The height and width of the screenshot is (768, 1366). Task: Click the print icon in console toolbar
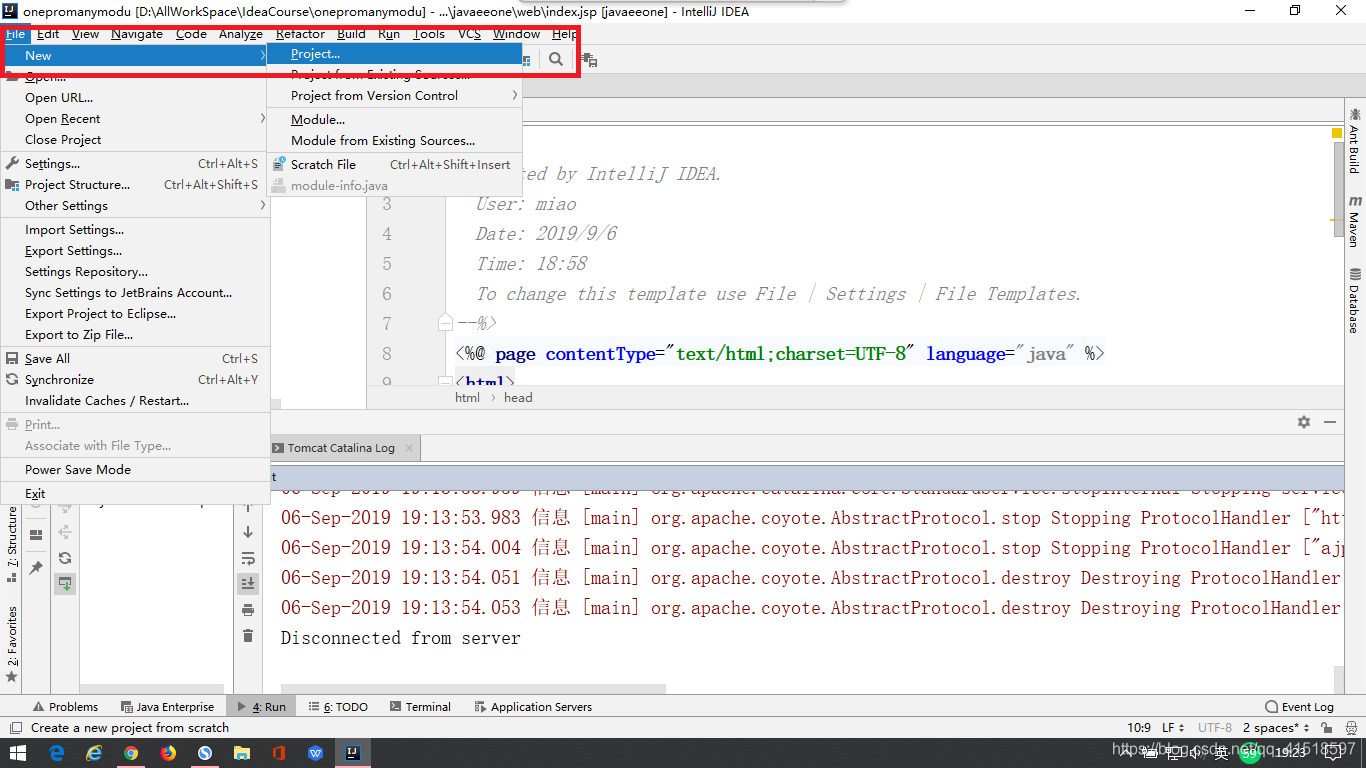(x=248, y=610)
